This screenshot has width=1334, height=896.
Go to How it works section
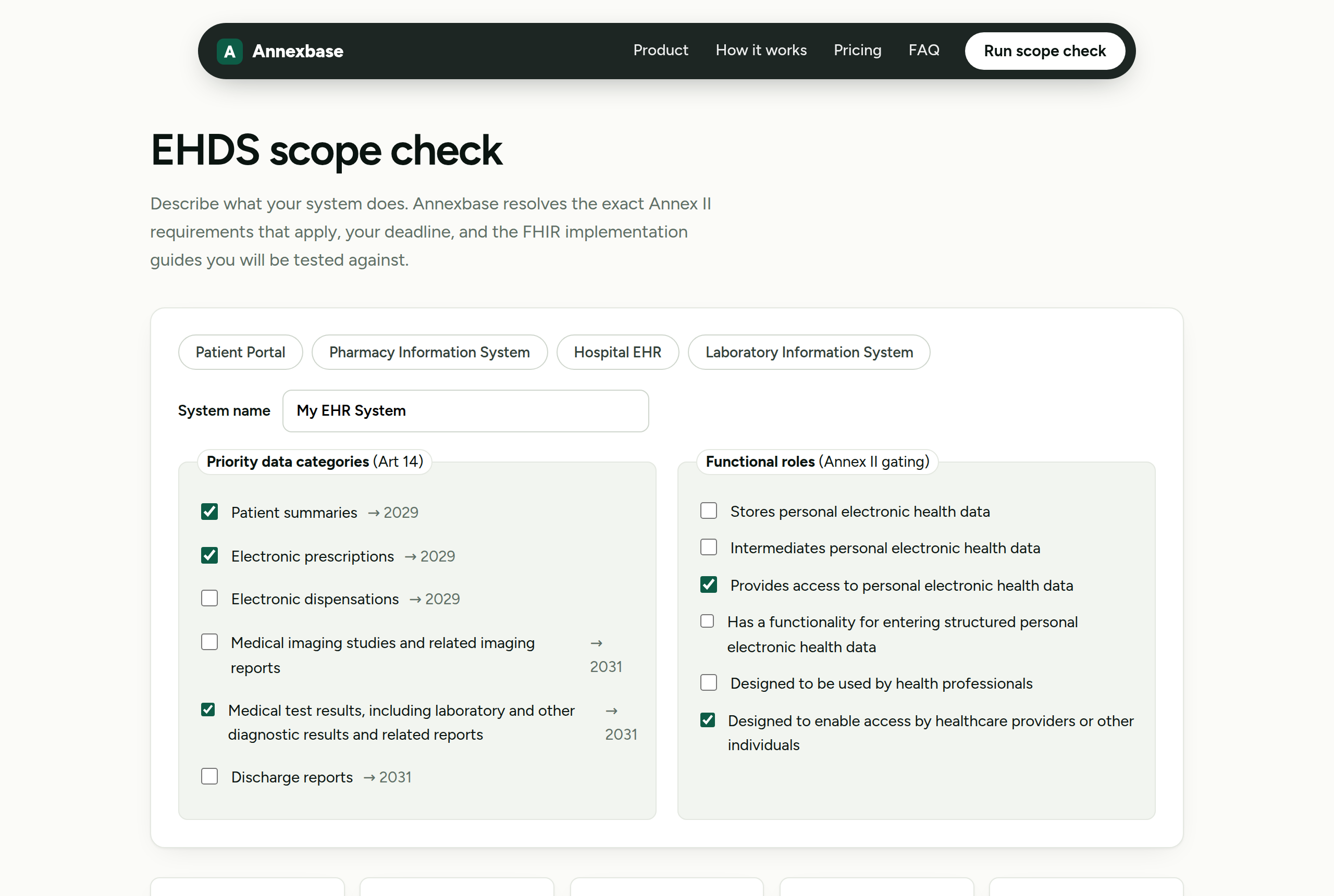click(761, 51)
